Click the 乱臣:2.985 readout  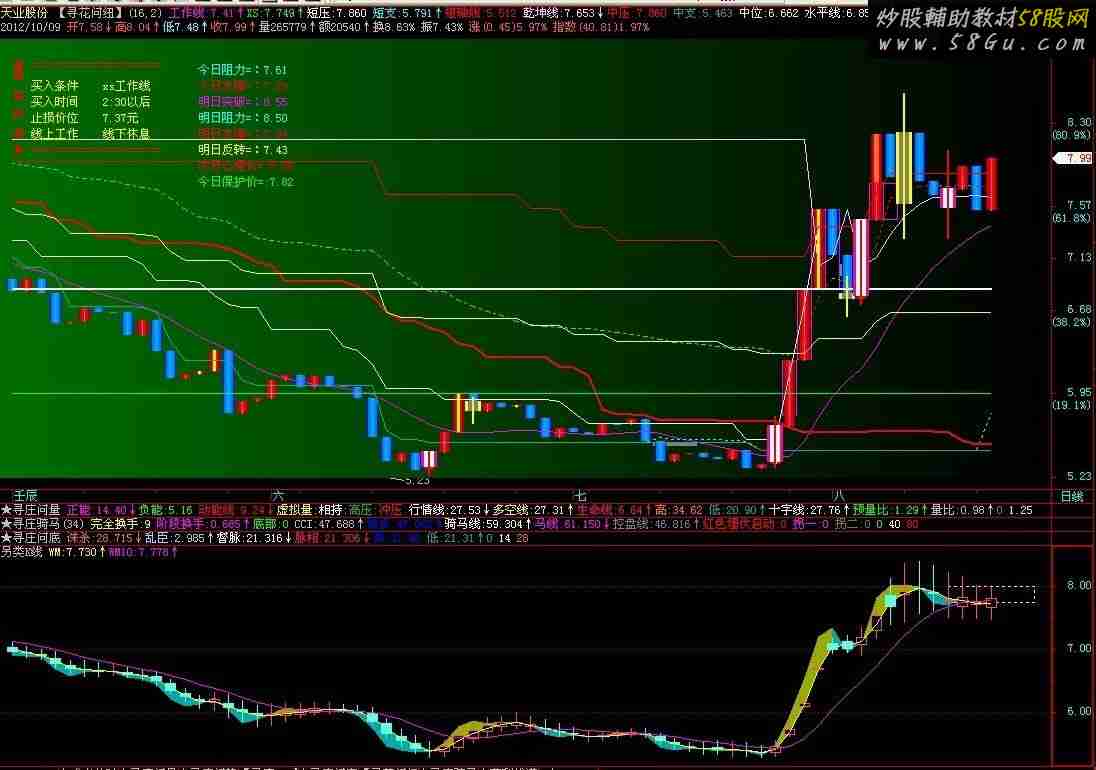pyautogui.click(x=174, y=538)
